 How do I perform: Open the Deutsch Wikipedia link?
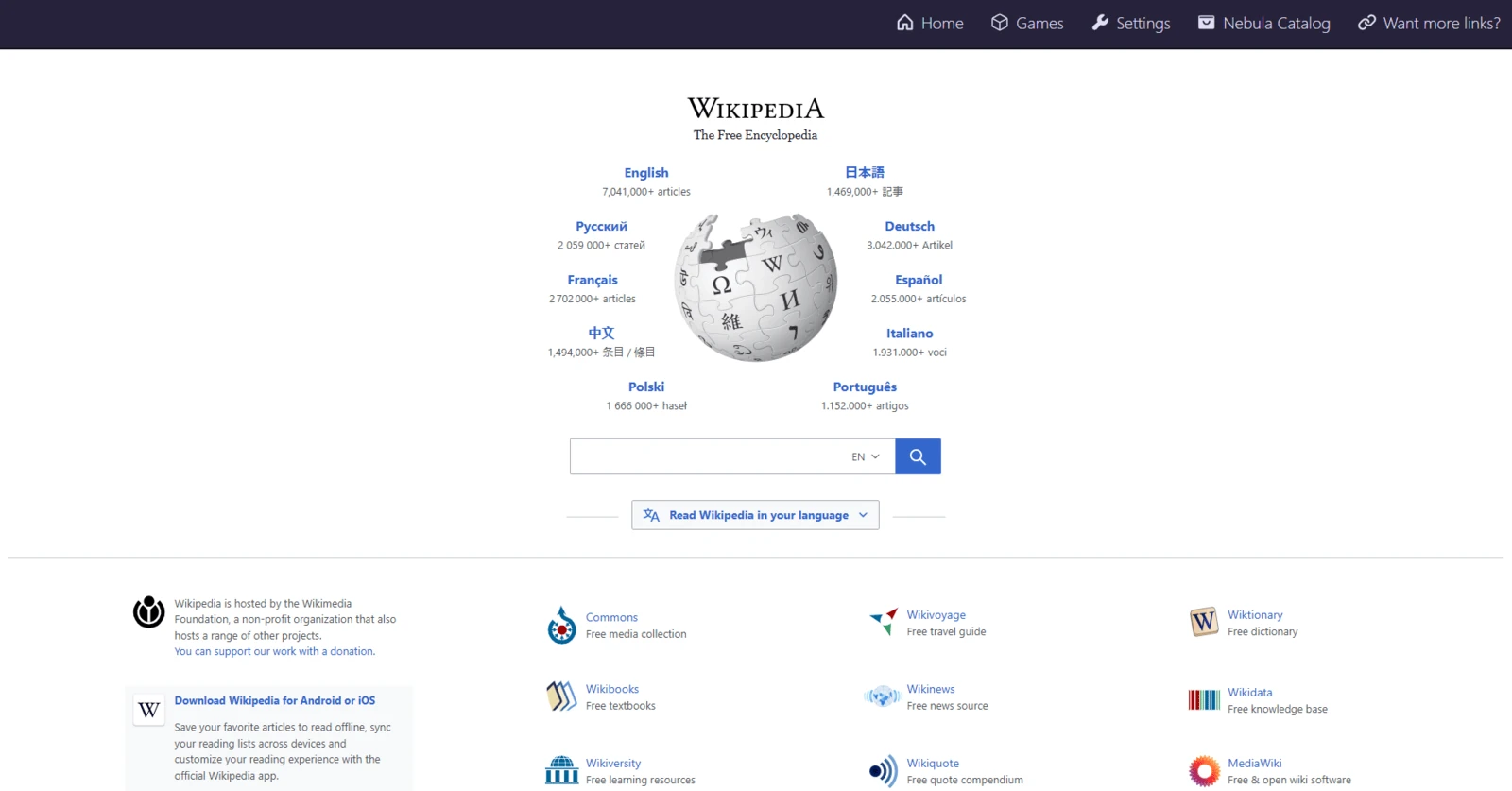tap(909, 227)
